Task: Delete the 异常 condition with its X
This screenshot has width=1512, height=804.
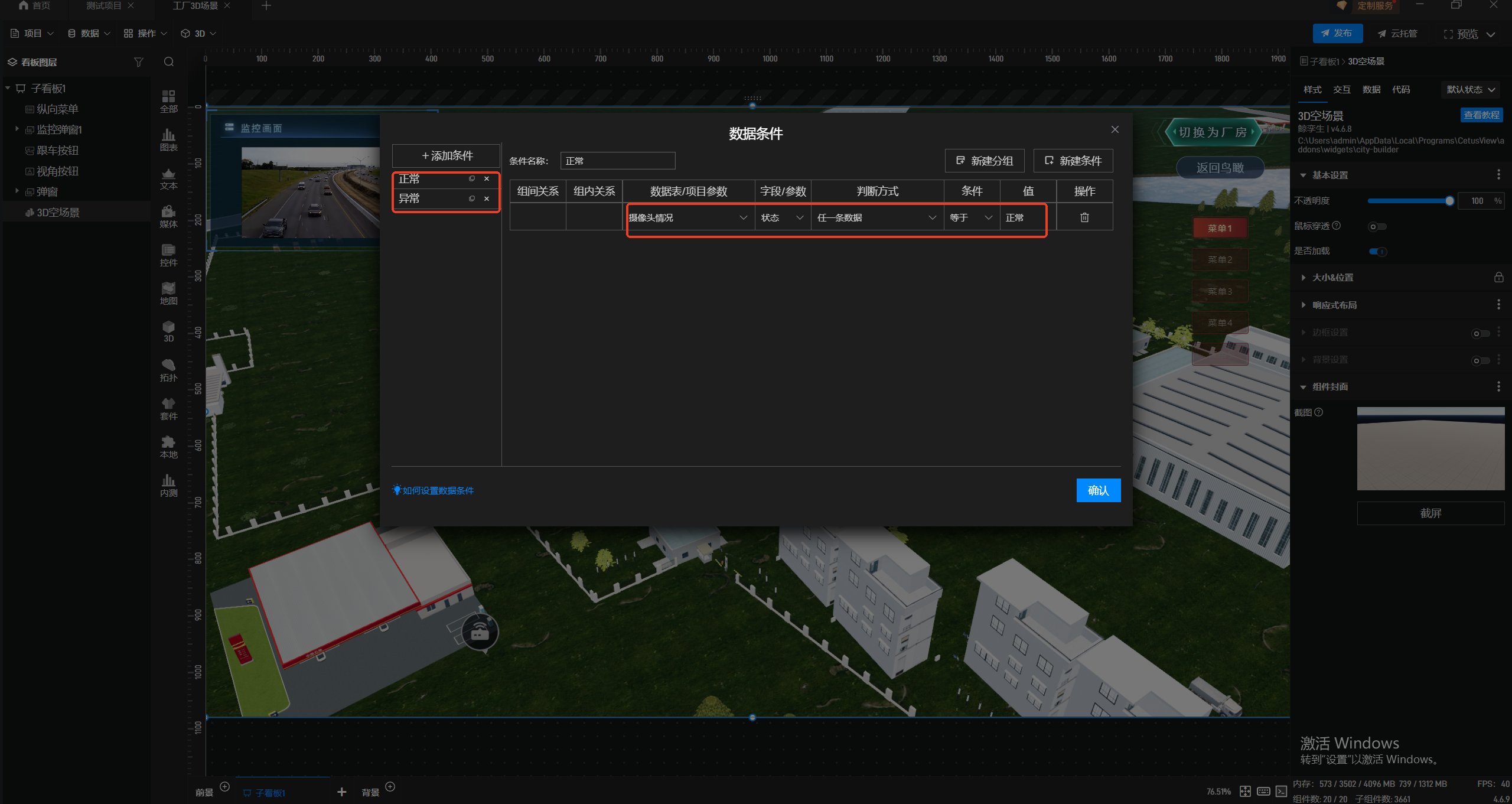Action: (487, 198)
